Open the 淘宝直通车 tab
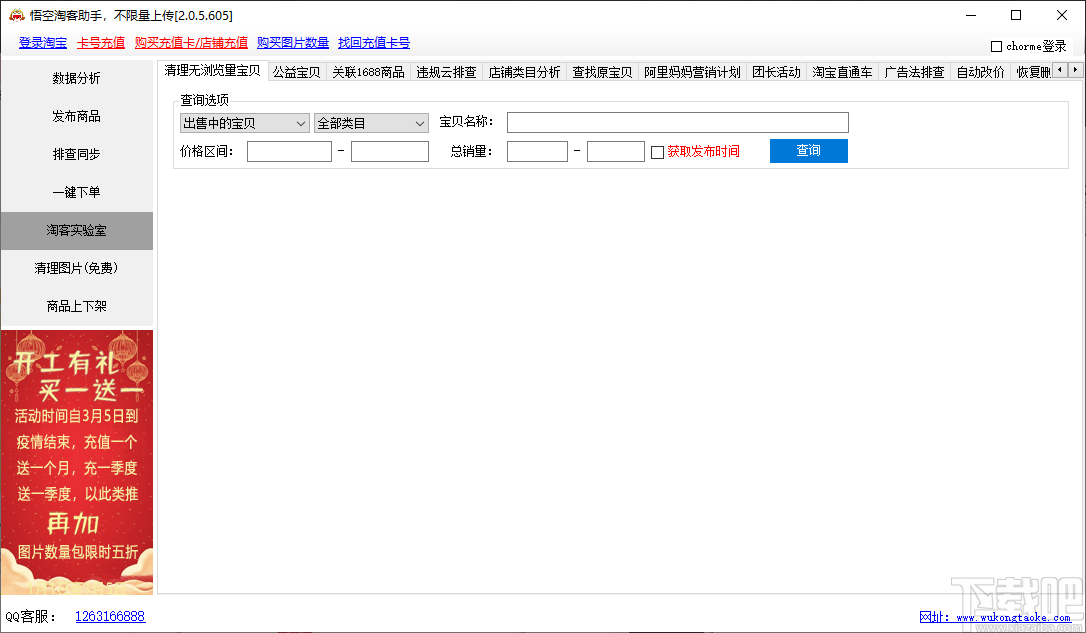The height and width of the screenshot is (633, 1086). tap(842, 72)
